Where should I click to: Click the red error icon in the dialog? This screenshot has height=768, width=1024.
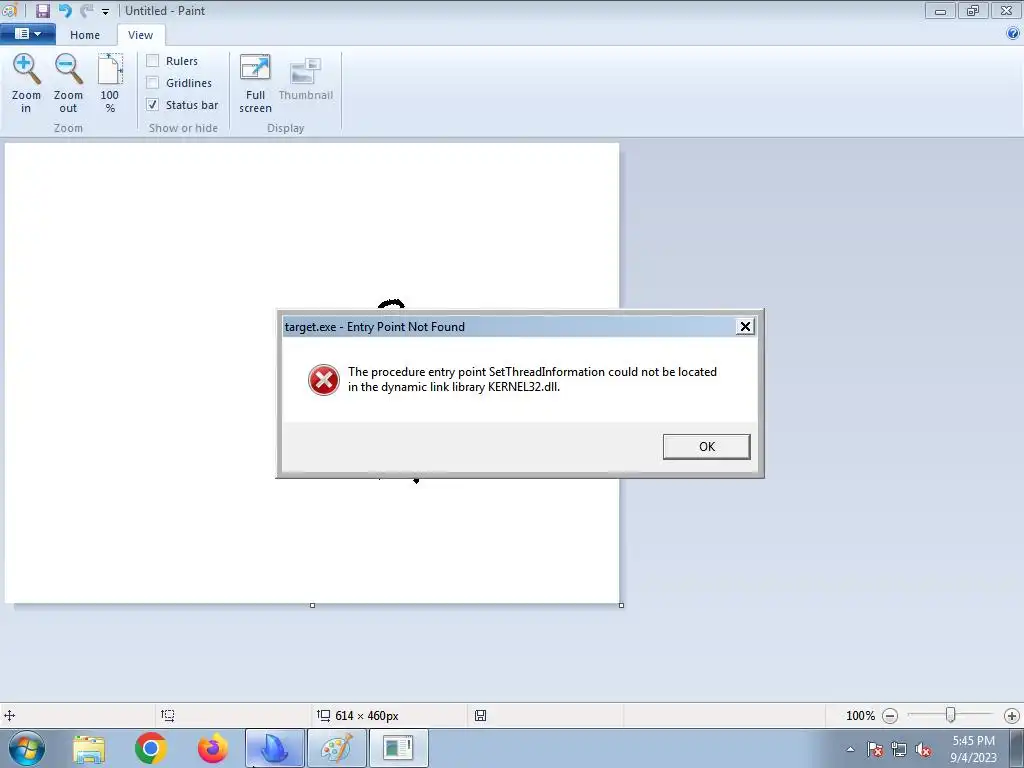point(324,380)
